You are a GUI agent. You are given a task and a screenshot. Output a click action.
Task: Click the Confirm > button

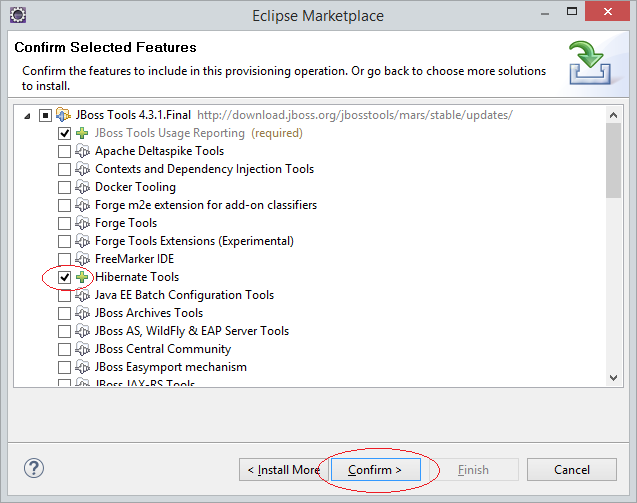coord(376,470)
